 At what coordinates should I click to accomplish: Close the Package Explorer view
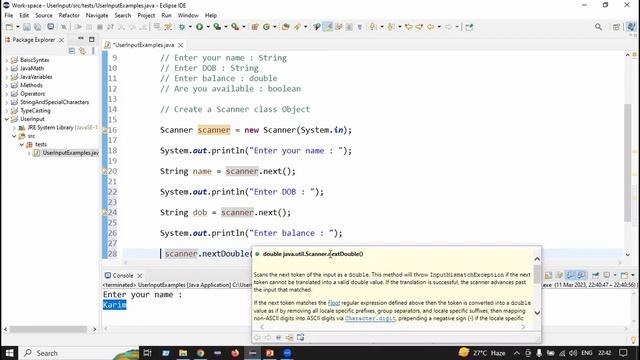click(61, 40)
